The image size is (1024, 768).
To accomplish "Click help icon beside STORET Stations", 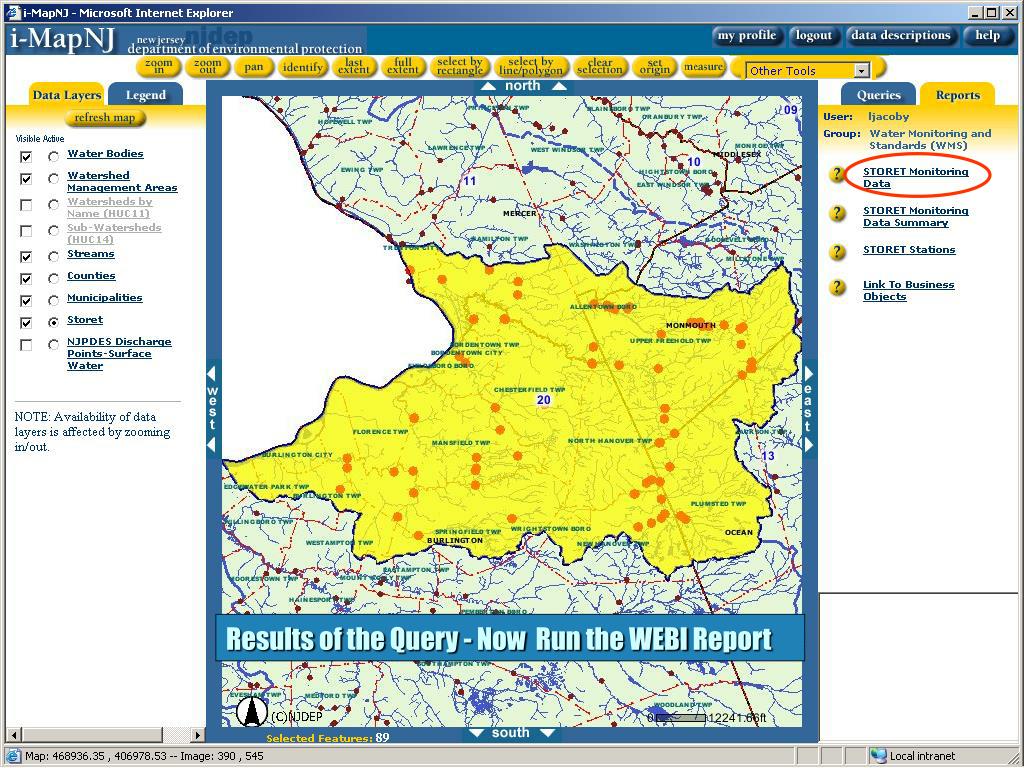I will tap(837, 252).
